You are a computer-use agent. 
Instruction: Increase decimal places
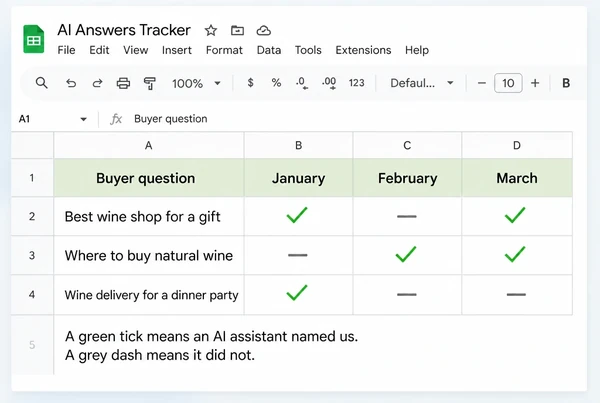(329, 83)
